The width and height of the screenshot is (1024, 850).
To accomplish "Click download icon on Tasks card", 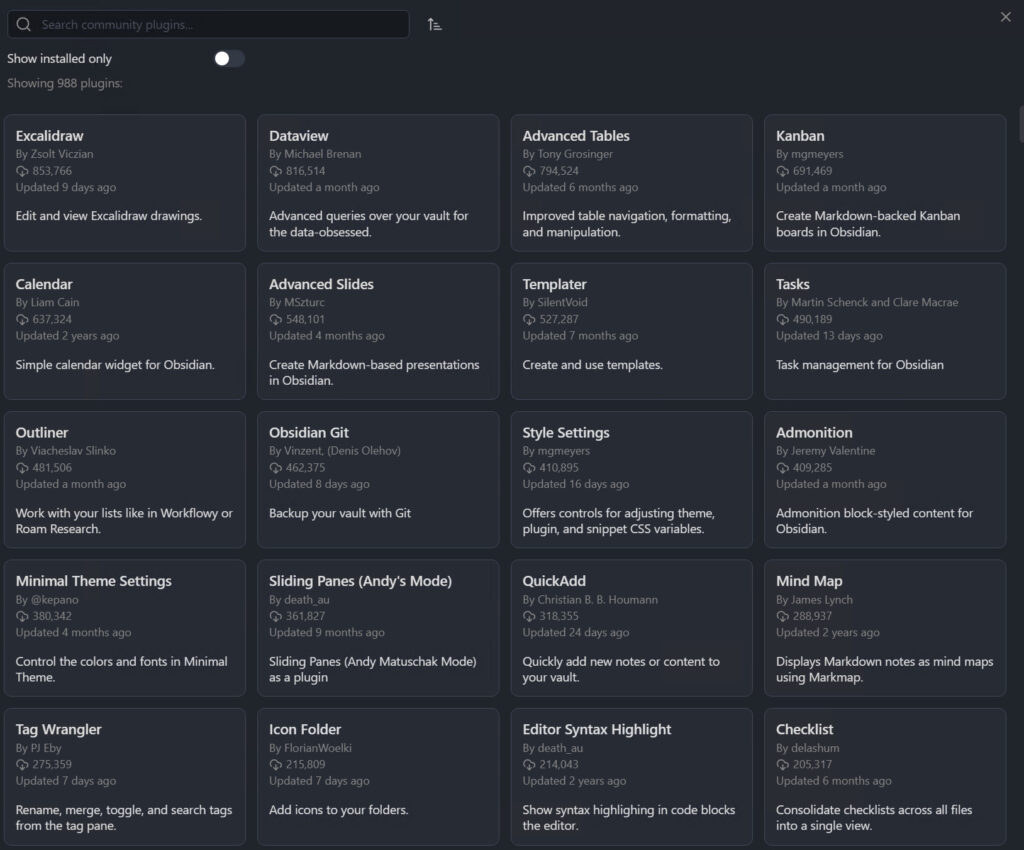I will tap(782, 319).
